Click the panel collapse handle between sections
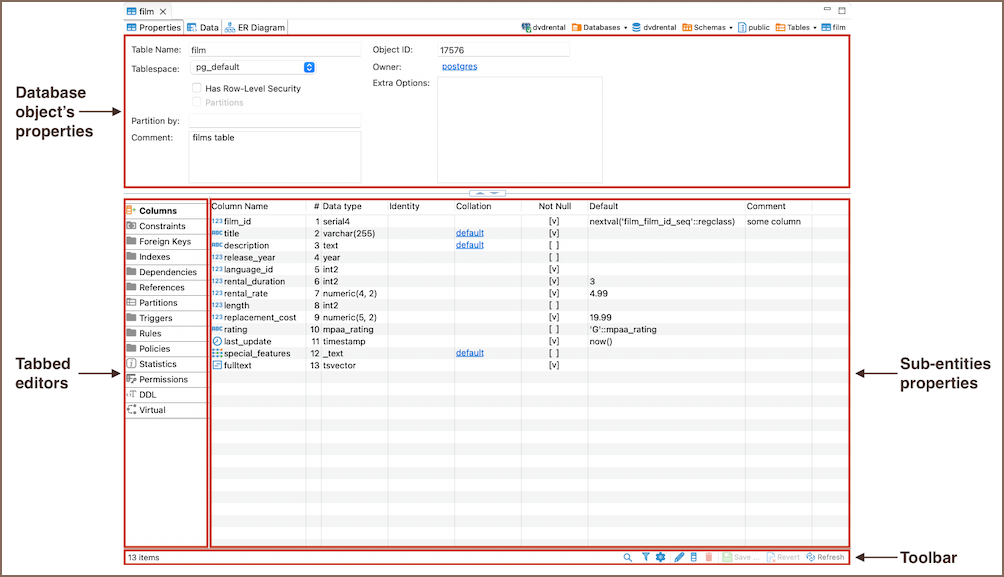Image resolution: width=1004 pixels, height=577 pixels. tap(487, 192)
